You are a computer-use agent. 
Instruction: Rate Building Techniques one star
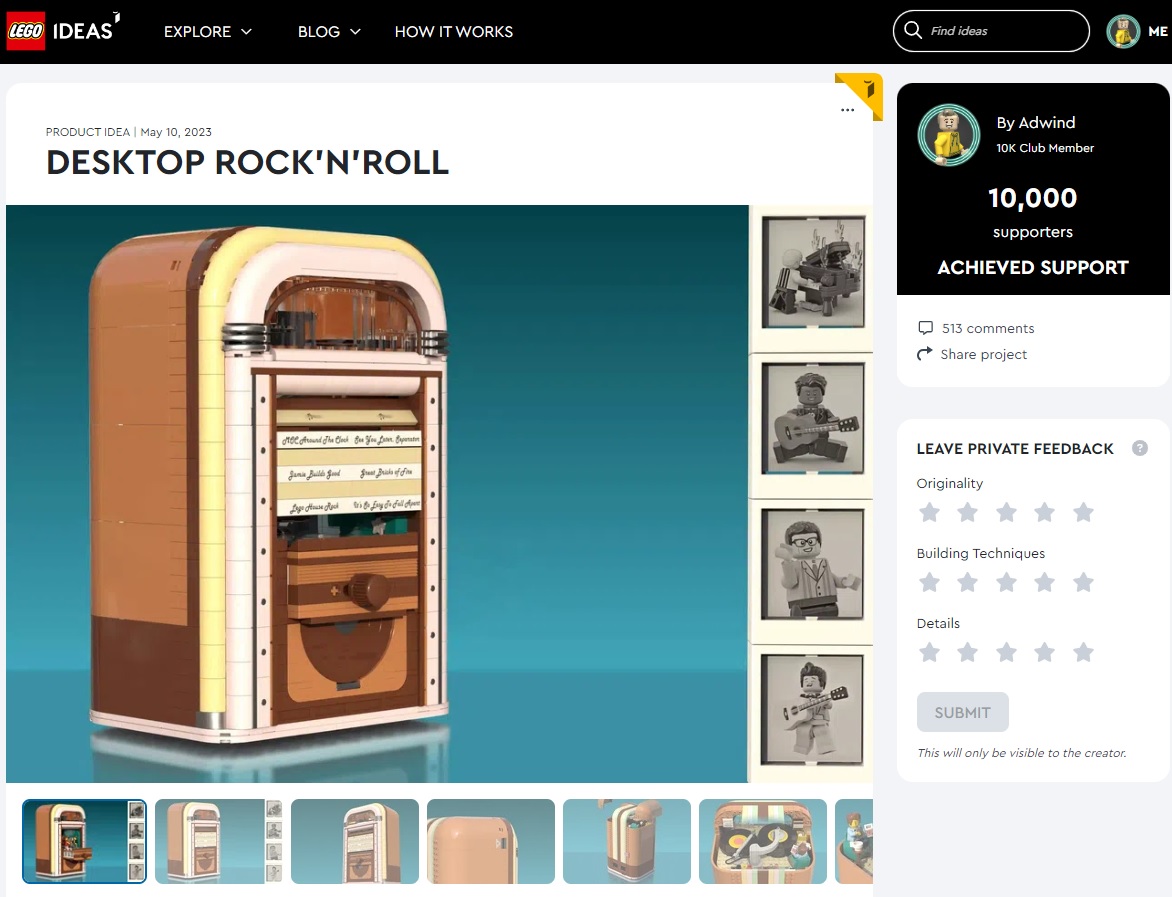pyautogui.click(x=929, y=582)
